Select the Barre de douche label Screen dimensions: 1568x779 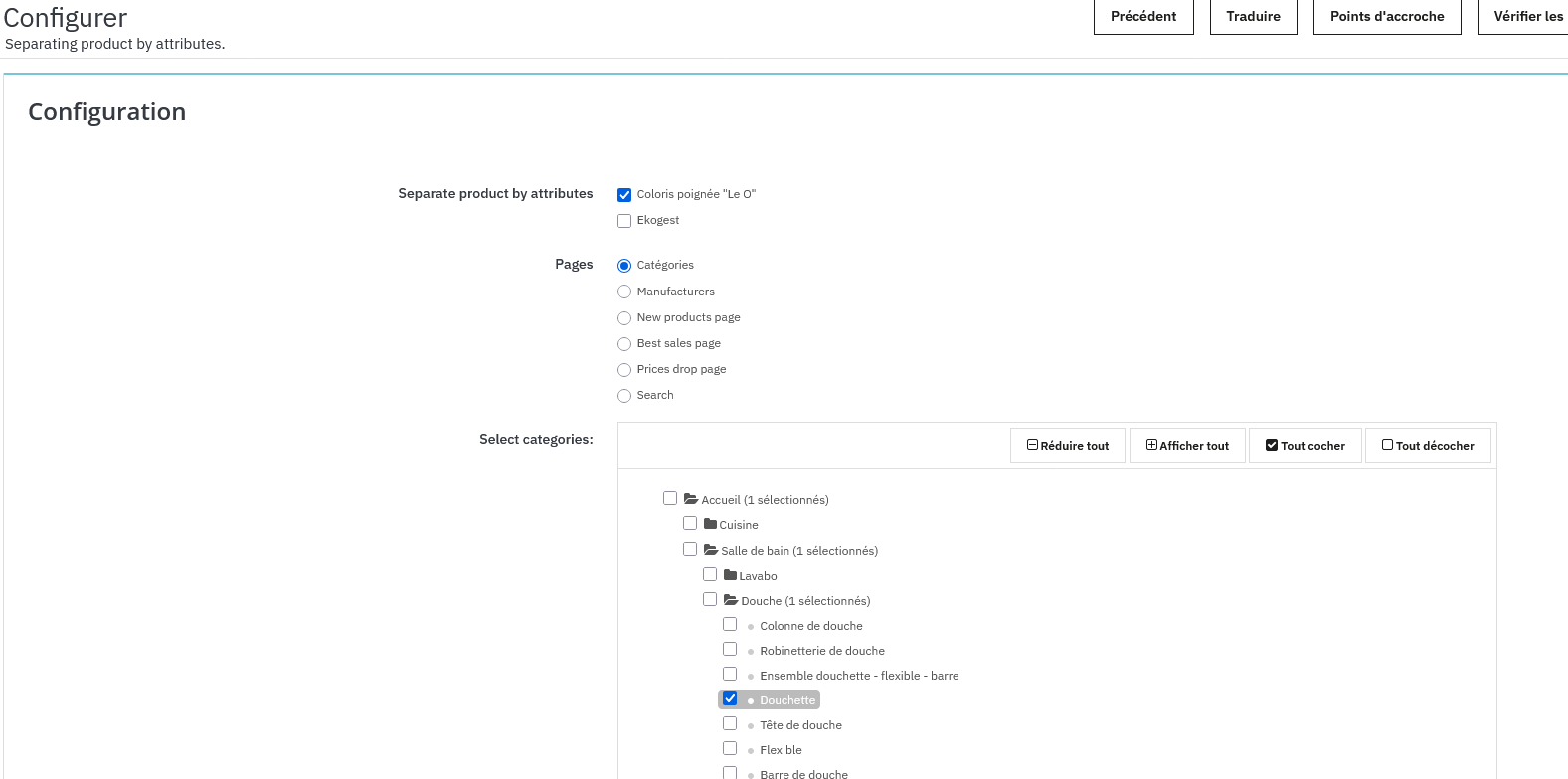[803, 774]
